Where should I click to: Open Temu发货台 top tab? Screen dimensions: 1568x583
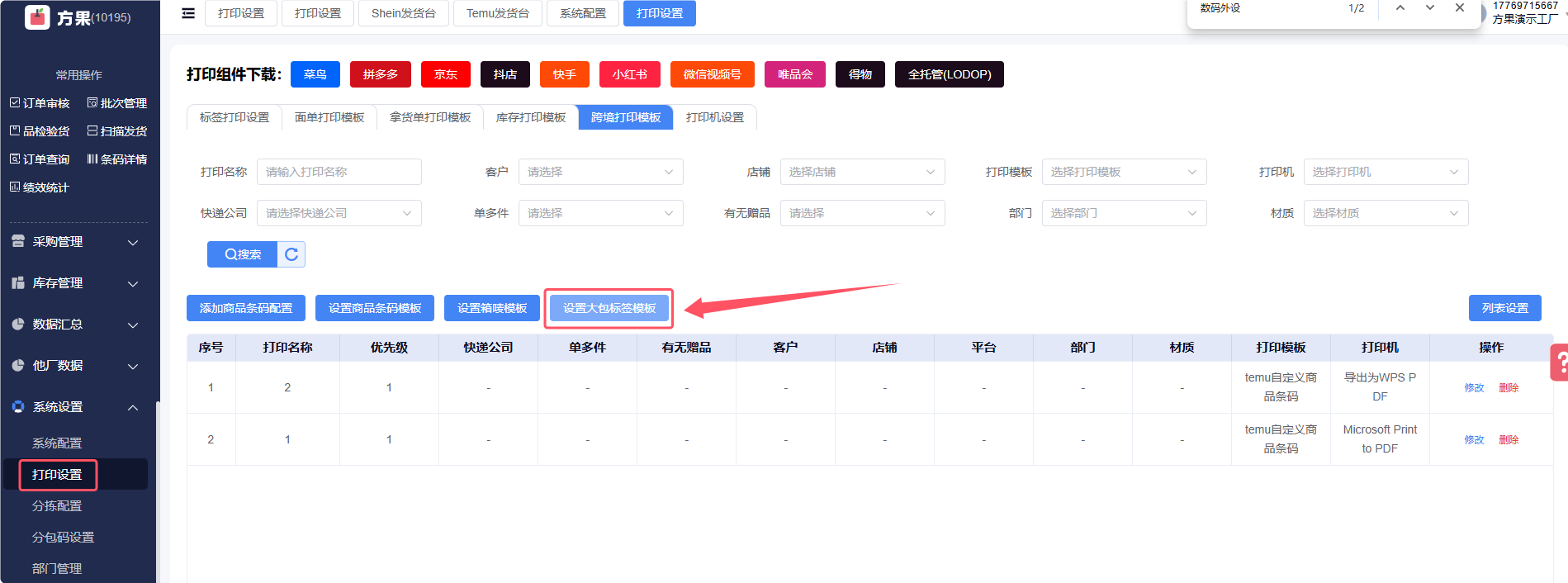coord(498,13)
